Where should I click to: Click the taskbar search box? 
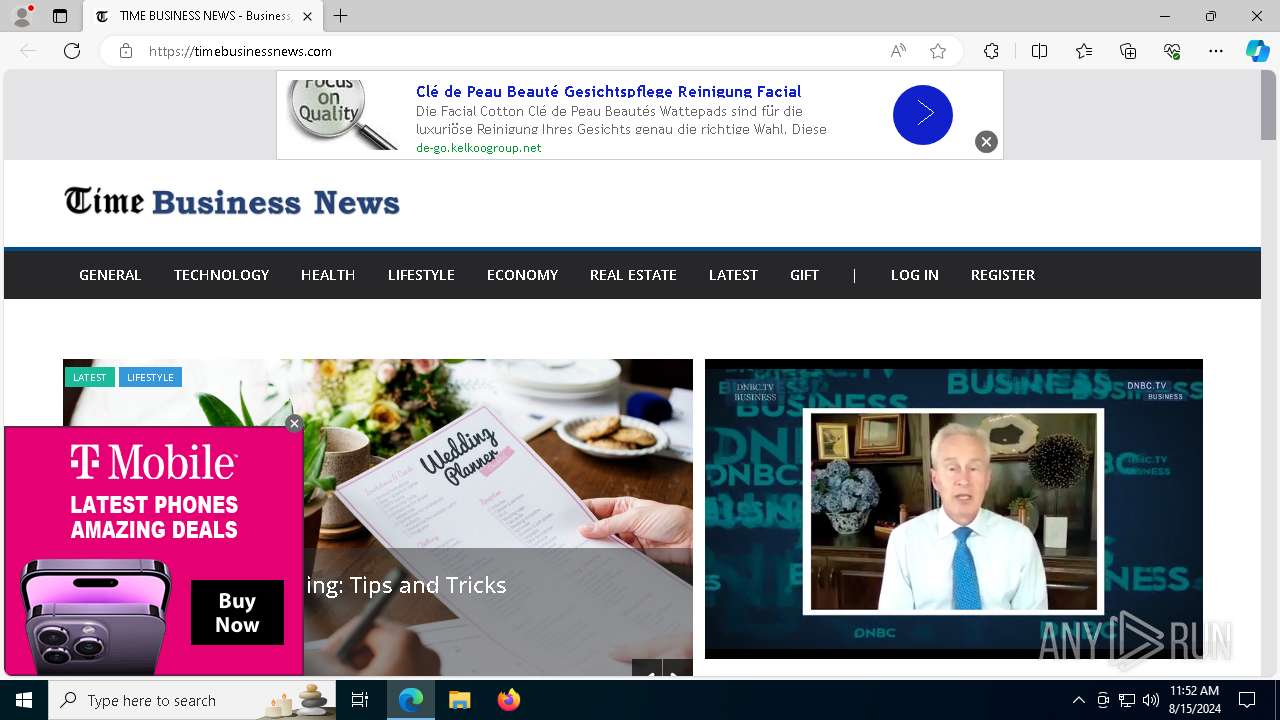[192, 700]
